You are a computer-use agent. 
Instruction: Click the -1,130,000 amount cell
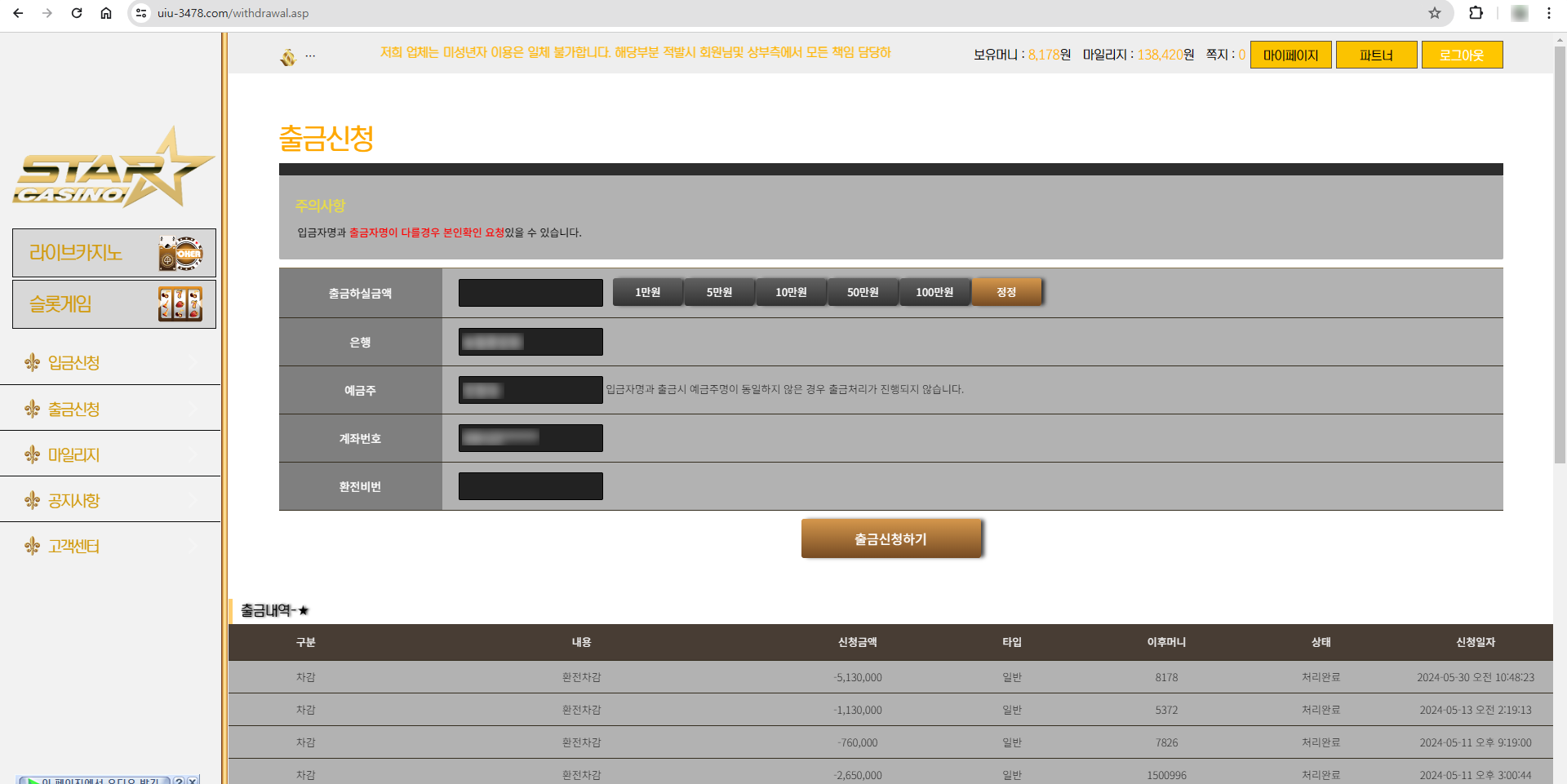pyautogui.click(x=858, y=710)
